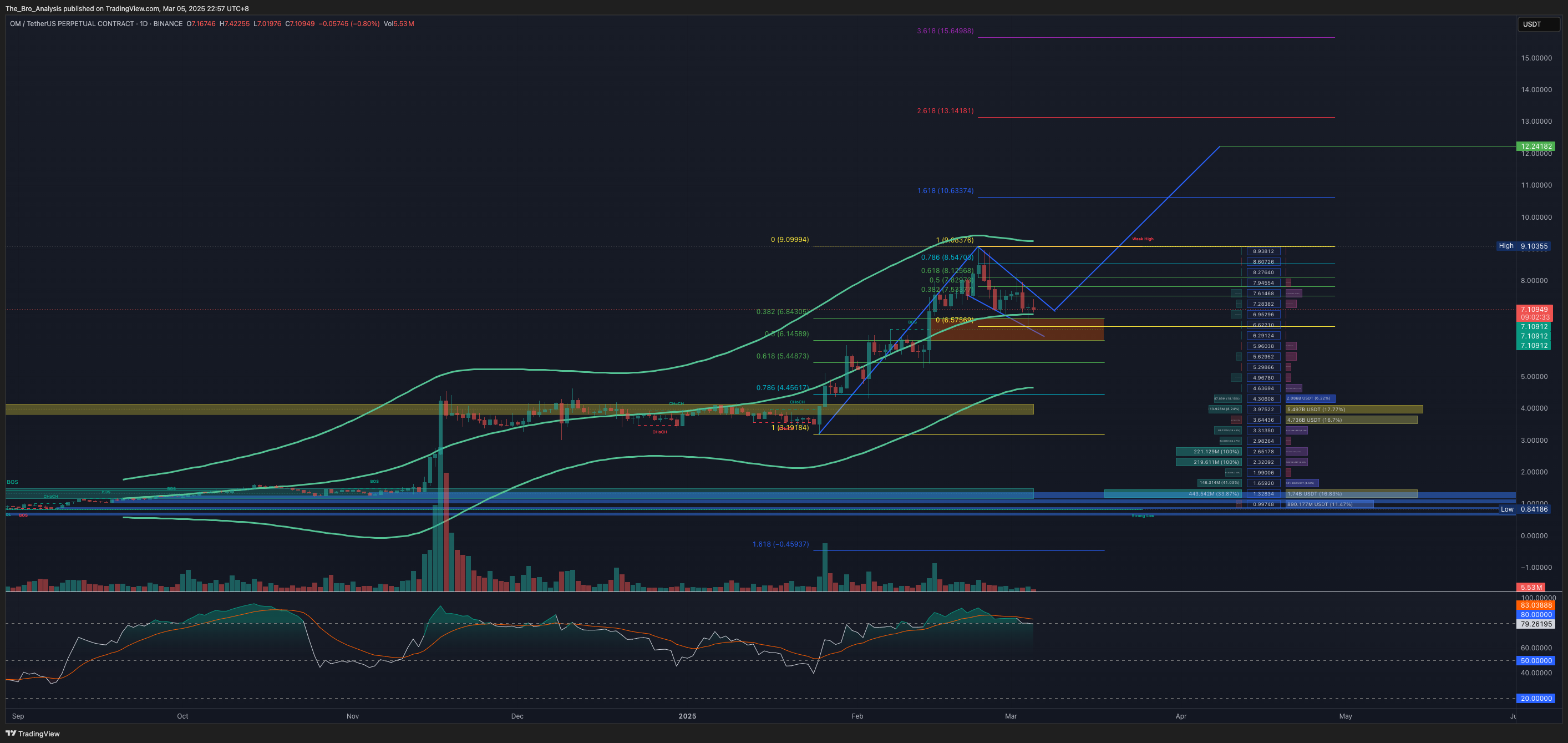Select the low value L7.01976
The height and width of the screenshot is (743, 1568).
[268, 24]
